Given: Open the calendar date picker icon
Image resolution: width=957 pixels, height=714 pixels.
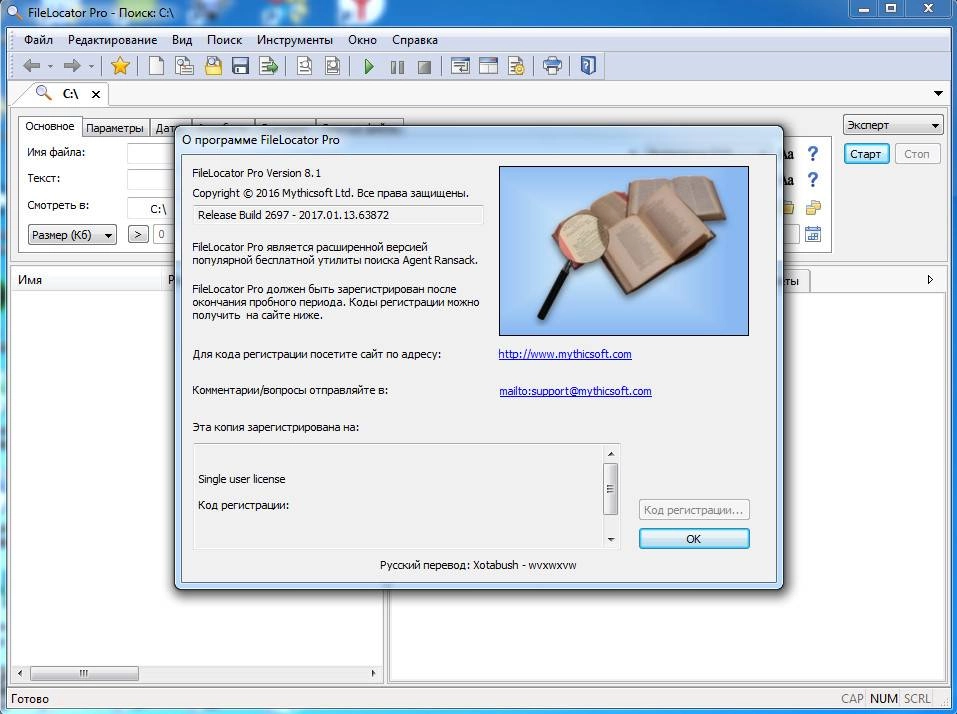Looking at the screenshot, I should point(813,234).
